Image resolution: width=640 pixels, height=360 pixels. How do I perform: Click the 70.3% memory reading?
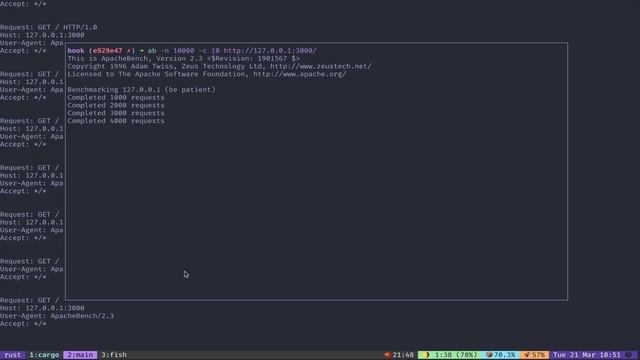[x=505, y=355]
